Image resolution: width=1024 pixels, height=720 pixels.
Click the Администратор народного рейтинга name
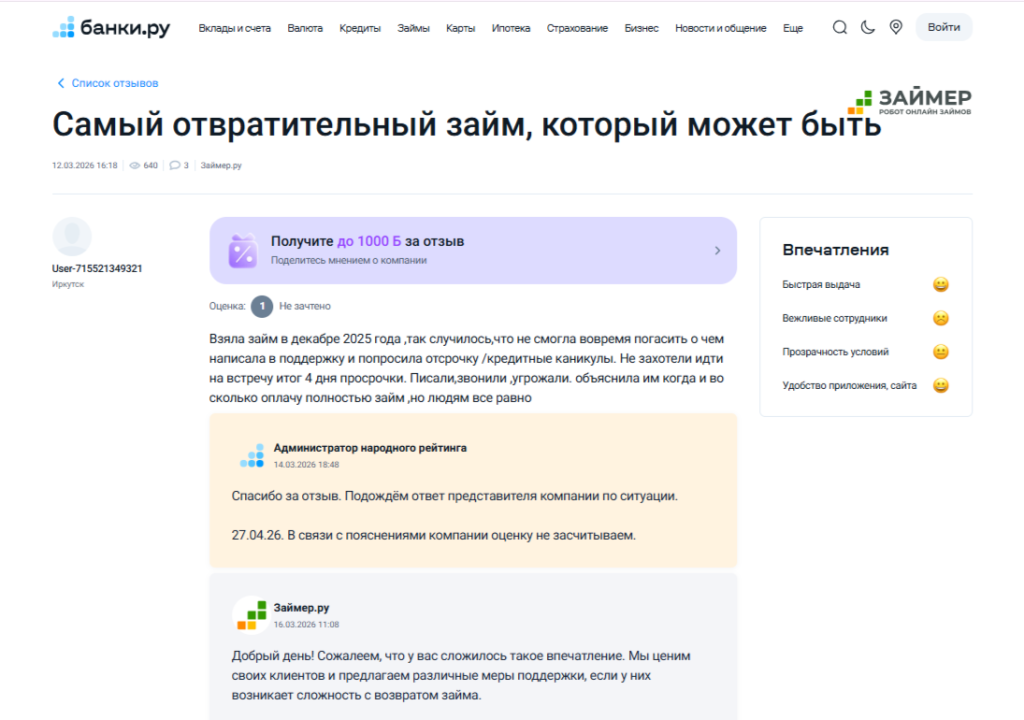[370, 448]
